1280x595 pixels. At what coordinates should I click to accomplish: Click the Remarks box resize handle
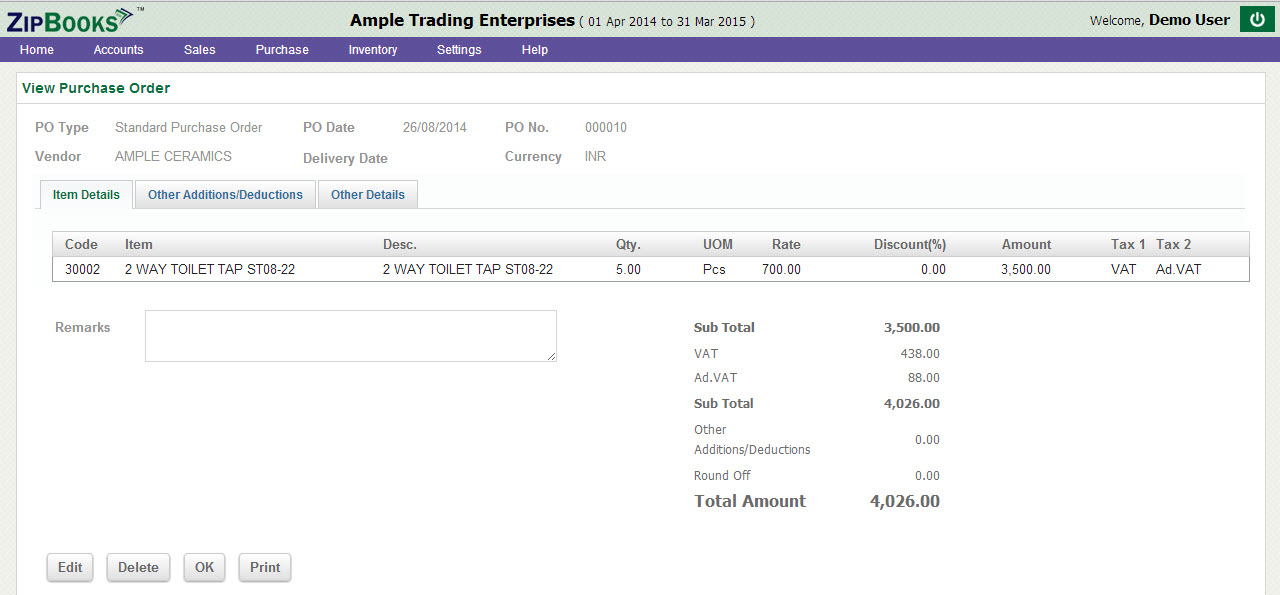coord(551,356)
